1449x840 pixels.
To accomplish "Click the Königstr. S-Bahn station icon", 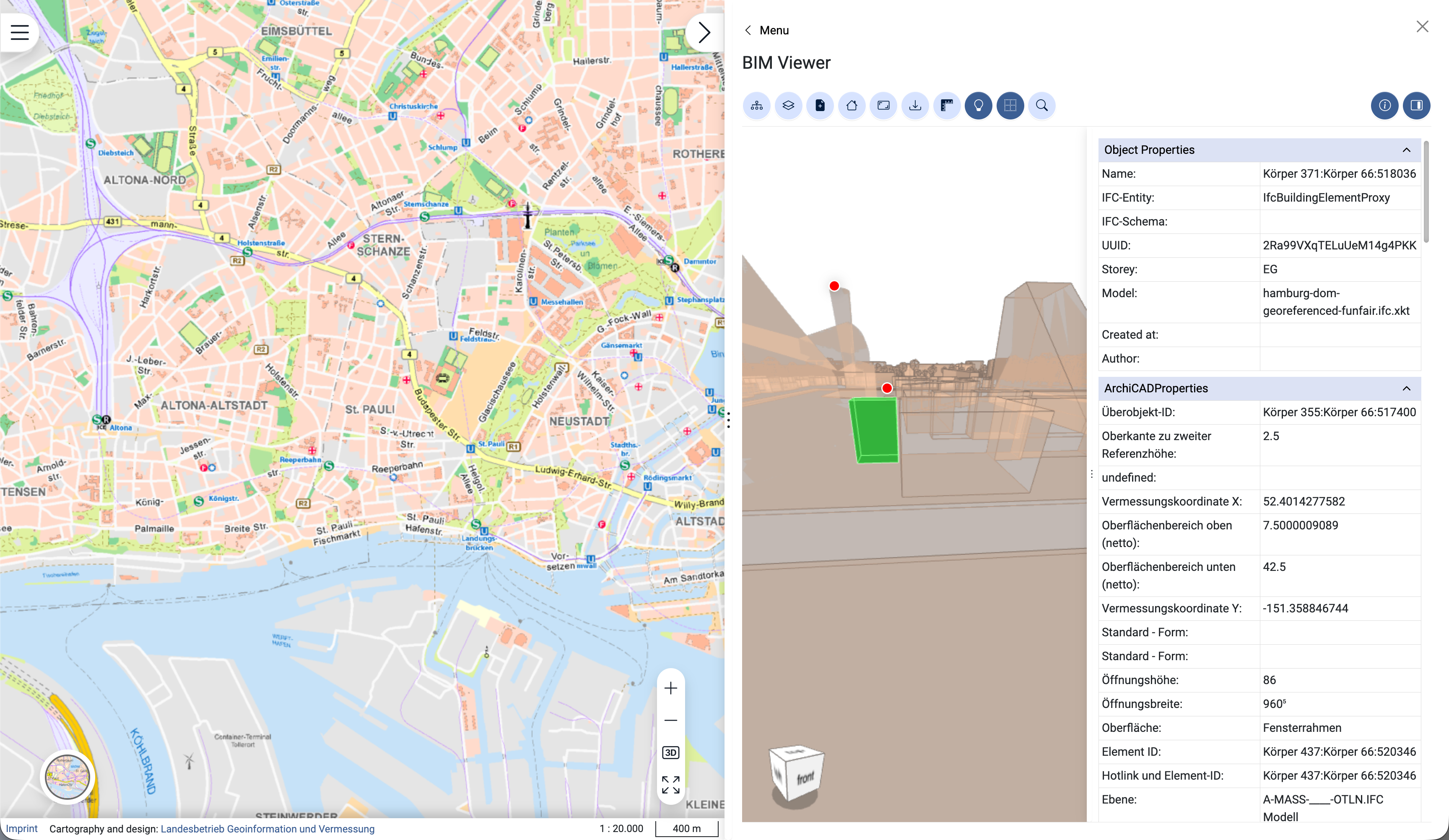I will click(199, 501).
